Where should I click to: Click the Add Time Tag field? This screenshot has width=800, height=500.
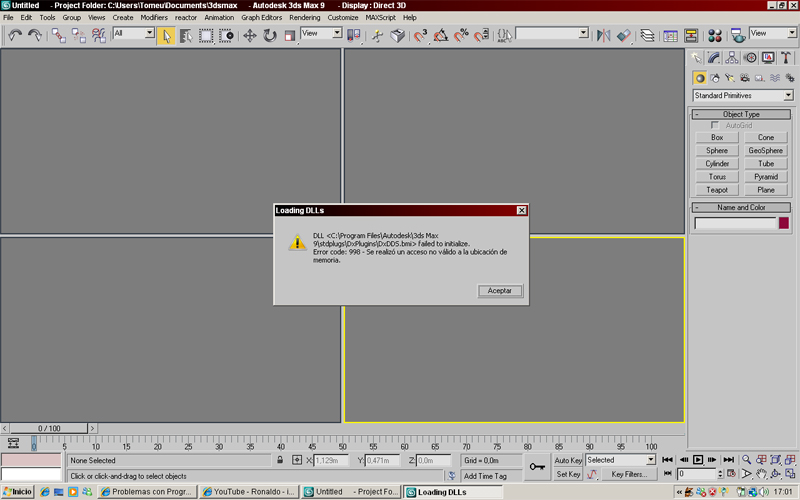pyautogui.click(x=490, y=476)
